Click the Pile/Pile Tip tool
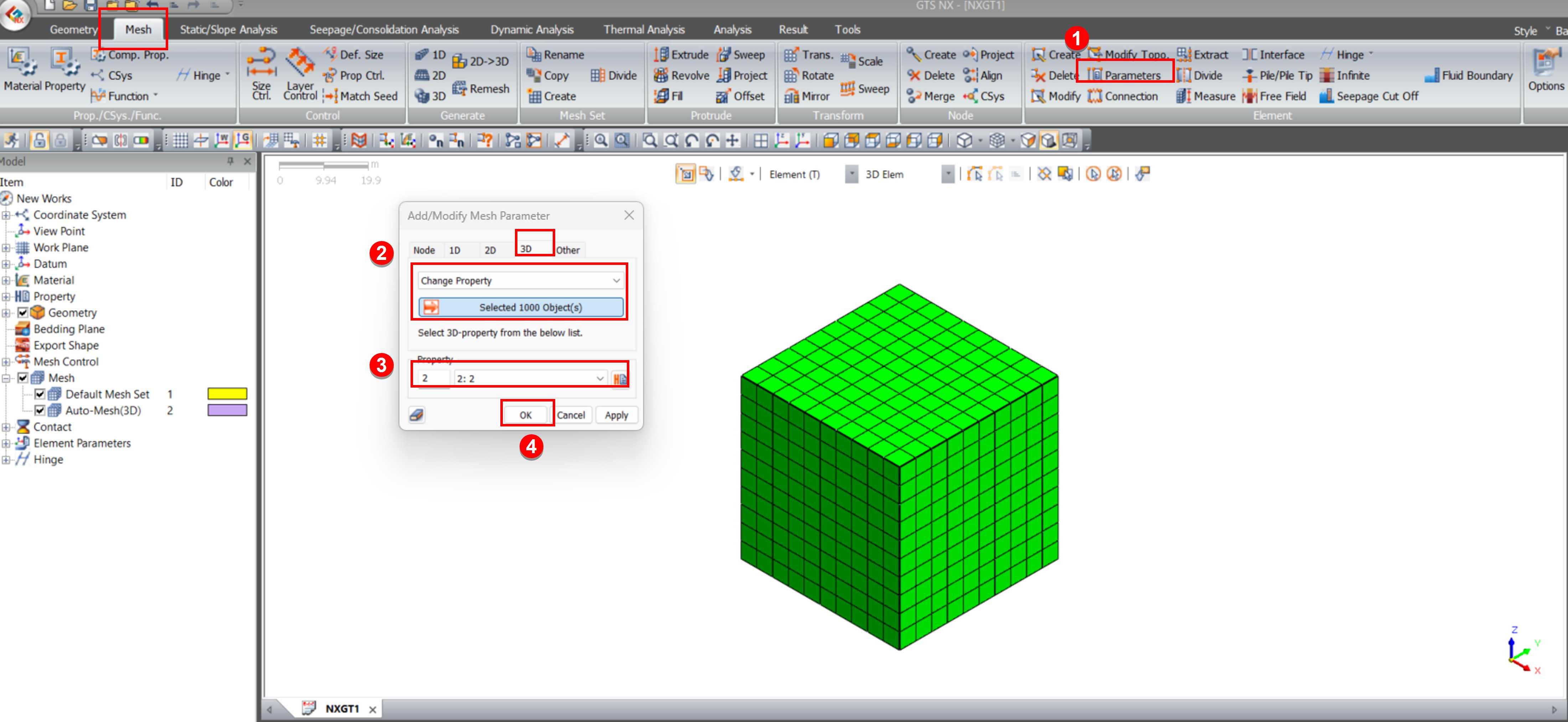The width and height of the screenshot is (1568, 722). pos(1277,76)
